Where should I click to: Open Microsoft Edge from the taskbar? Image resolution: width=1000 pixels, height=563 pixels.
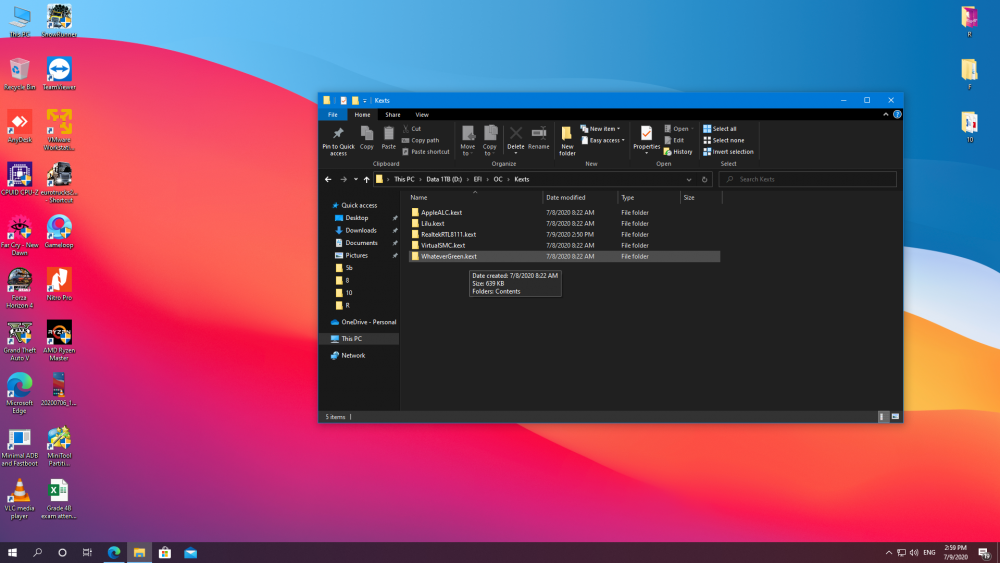[114, 552]
